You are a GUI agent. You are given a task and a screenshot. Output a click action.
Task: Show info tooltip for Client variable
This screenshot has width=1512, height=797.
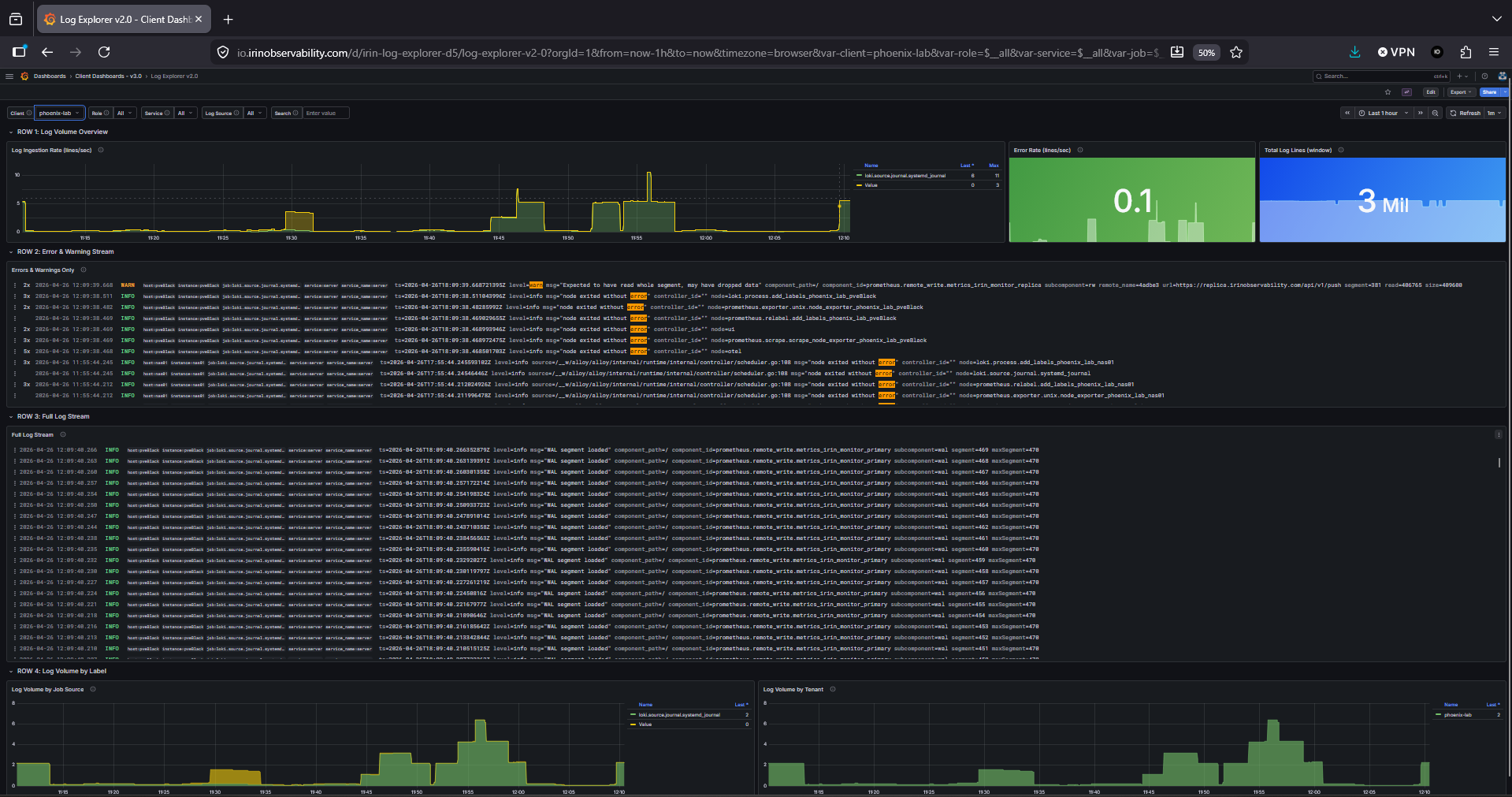click(x=29, y=113)
